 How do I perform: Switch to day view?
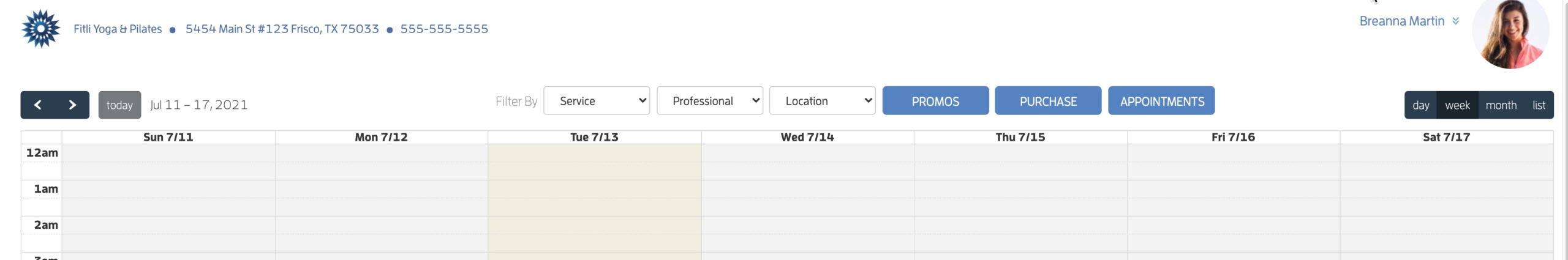(1420, 105)
